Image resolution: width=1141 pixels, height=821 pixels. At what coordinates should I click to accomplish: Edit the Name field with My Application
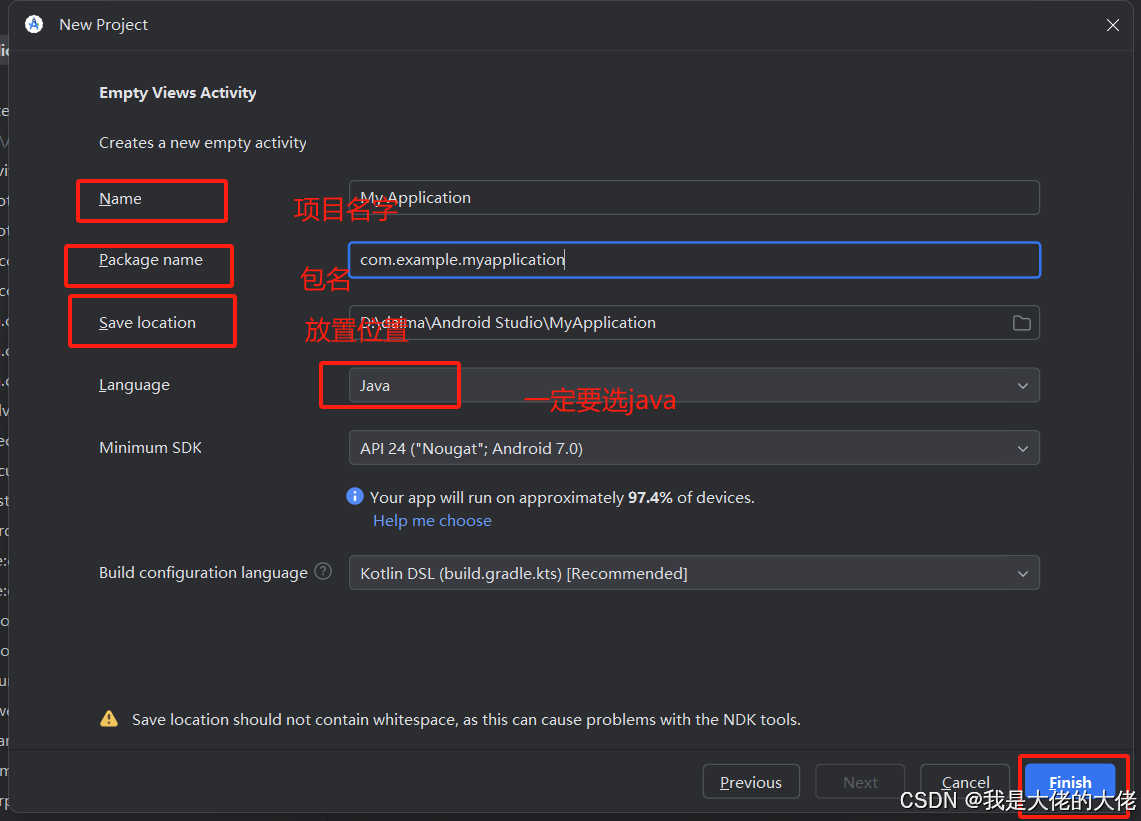(x=694, y=198)
